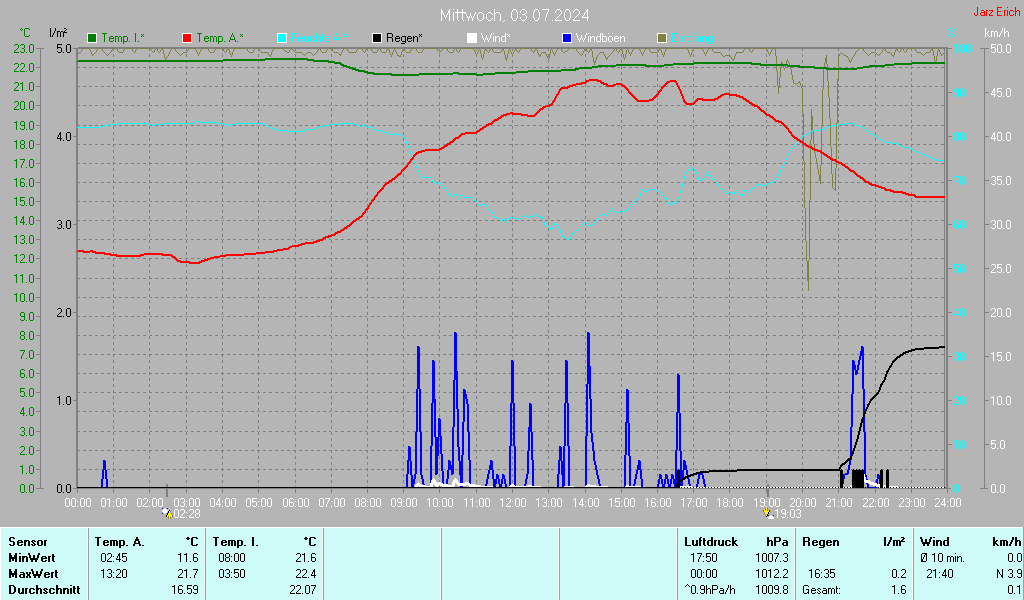The image size is (1024, 600).
Task: Select the Luftdruck column header
Action: 707,541
